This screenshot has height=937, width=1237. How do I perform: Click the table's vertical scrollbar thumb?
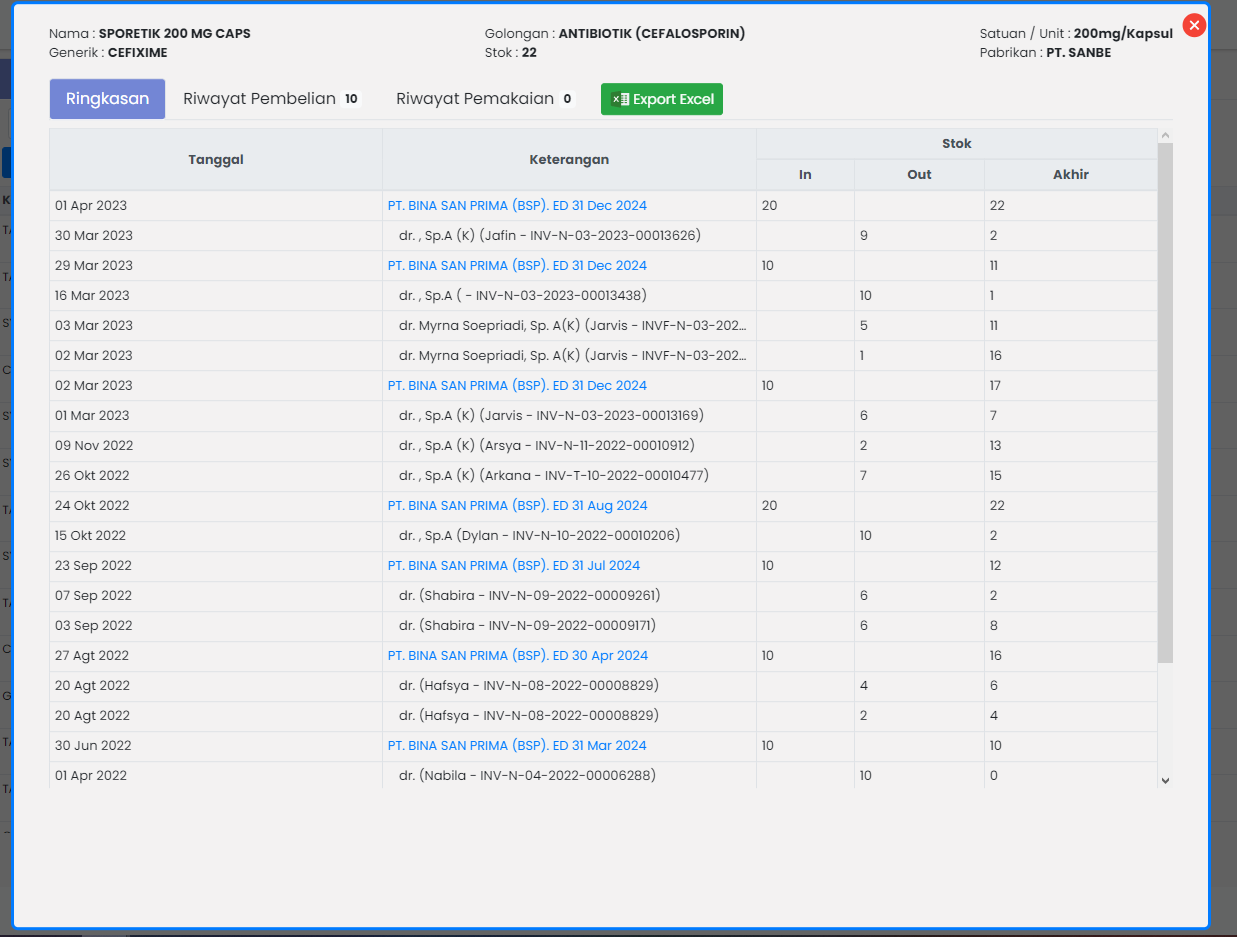1165,400
